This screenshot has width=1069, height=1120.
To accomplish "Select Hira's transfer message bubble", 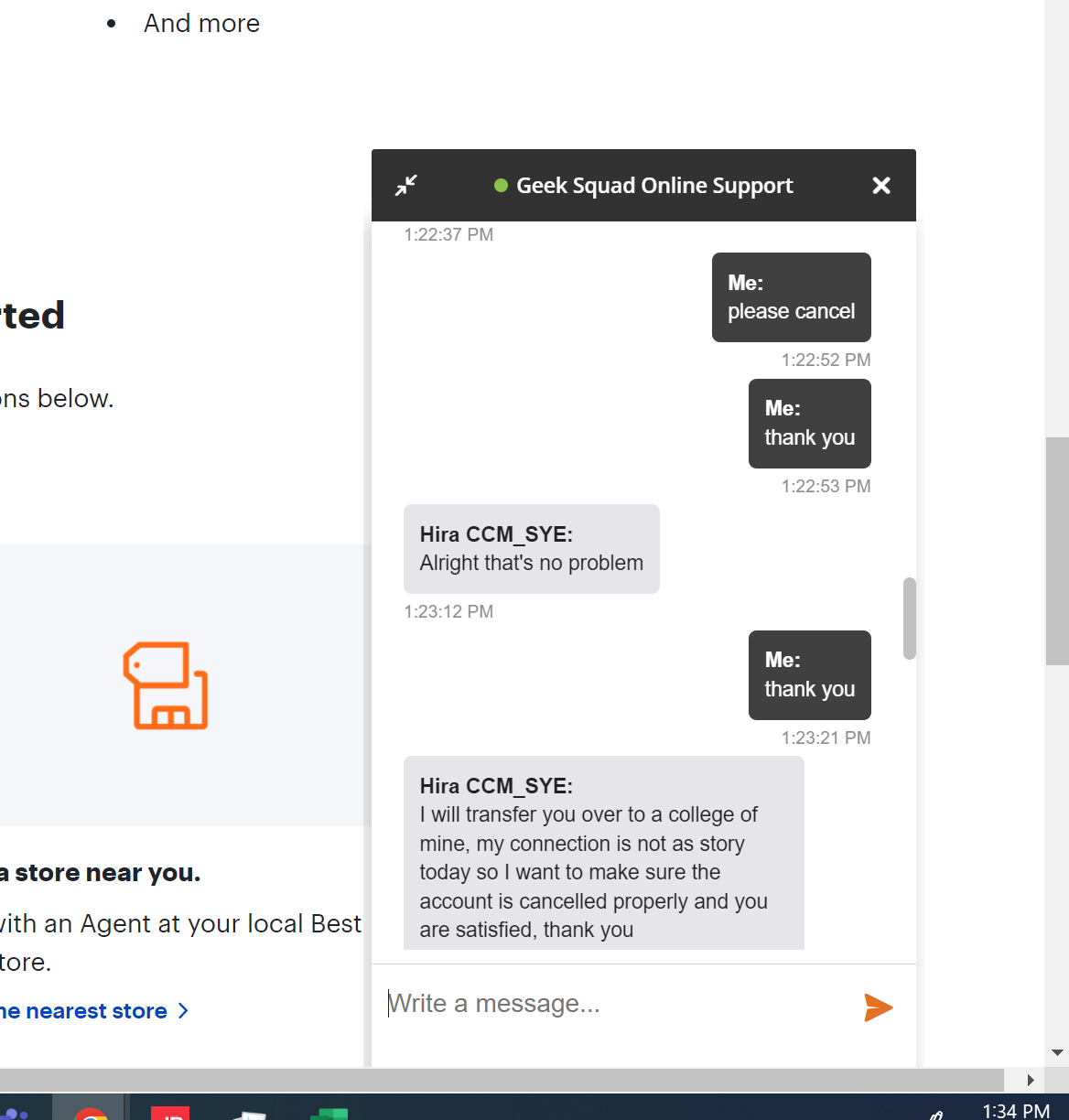I will pos(603,851).
